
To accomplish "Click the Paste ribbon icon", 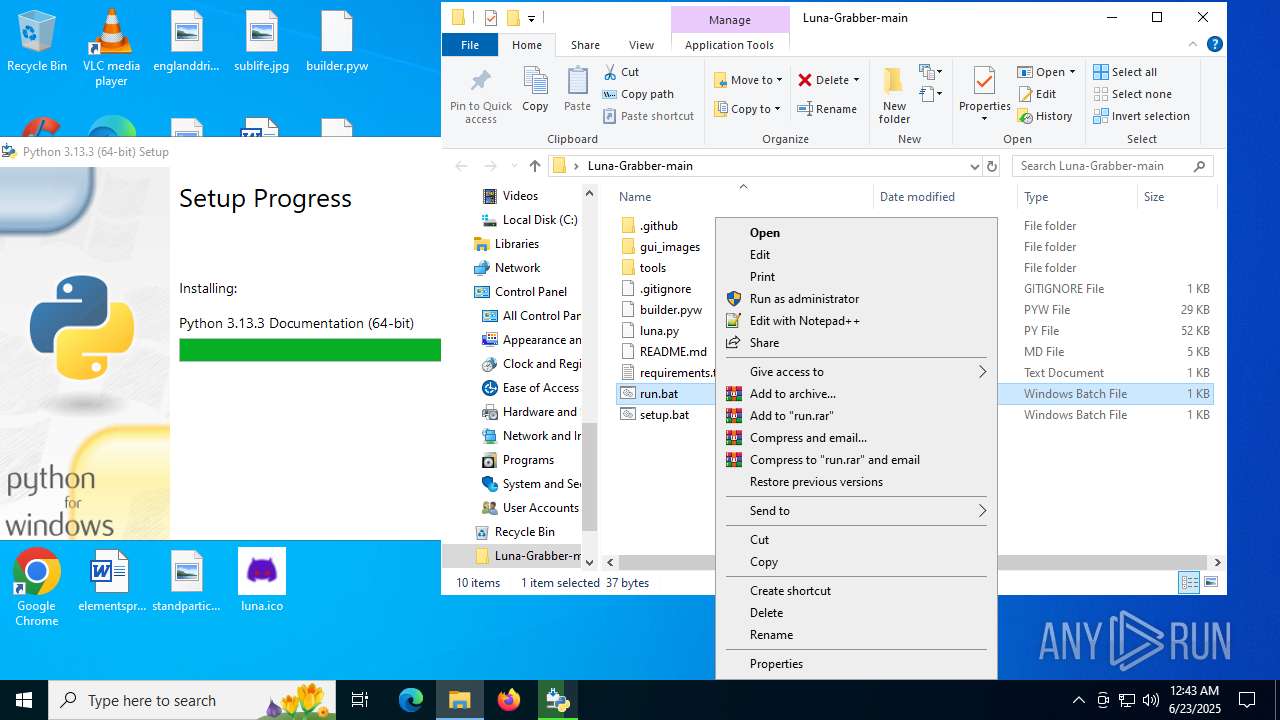I will point(577,90).
